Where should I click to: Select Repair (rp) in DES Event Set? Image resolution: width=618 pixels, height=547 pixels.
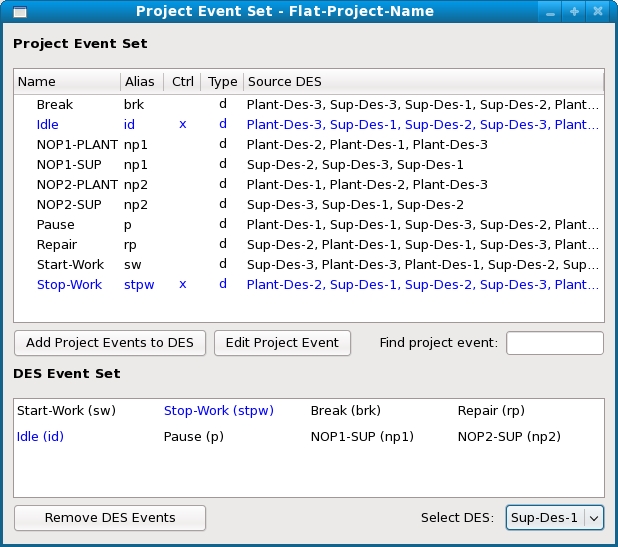point(490,410)
